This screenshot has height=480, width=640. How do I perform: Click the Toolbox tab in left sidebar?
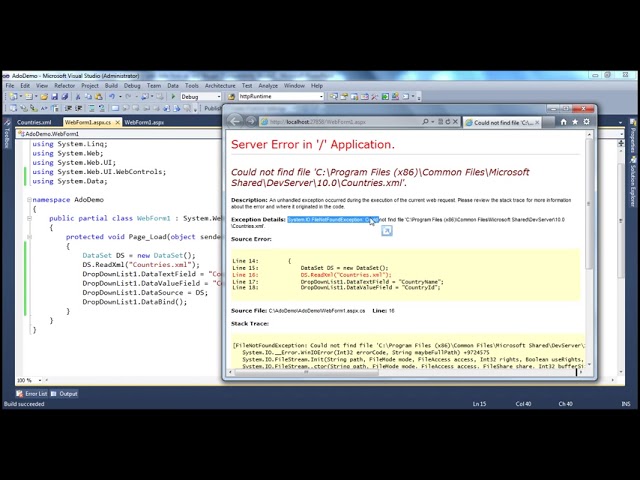(7, 135)
